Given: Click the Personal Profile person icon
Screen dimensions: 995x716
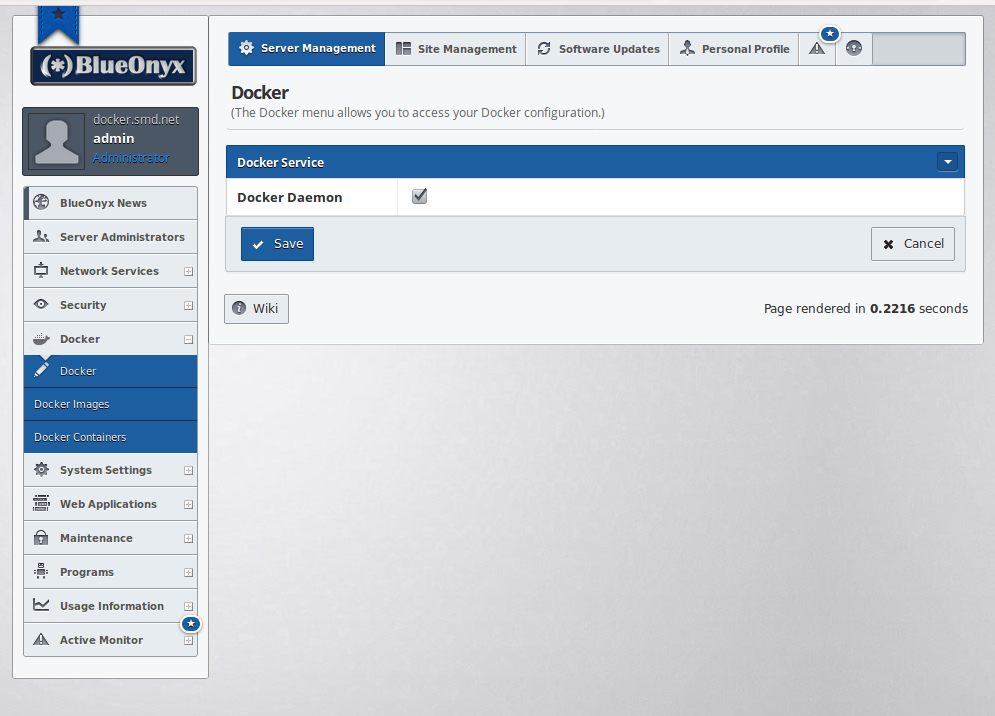Looking at the screenshot, I should pyautogui.click(x=687, y=48).
